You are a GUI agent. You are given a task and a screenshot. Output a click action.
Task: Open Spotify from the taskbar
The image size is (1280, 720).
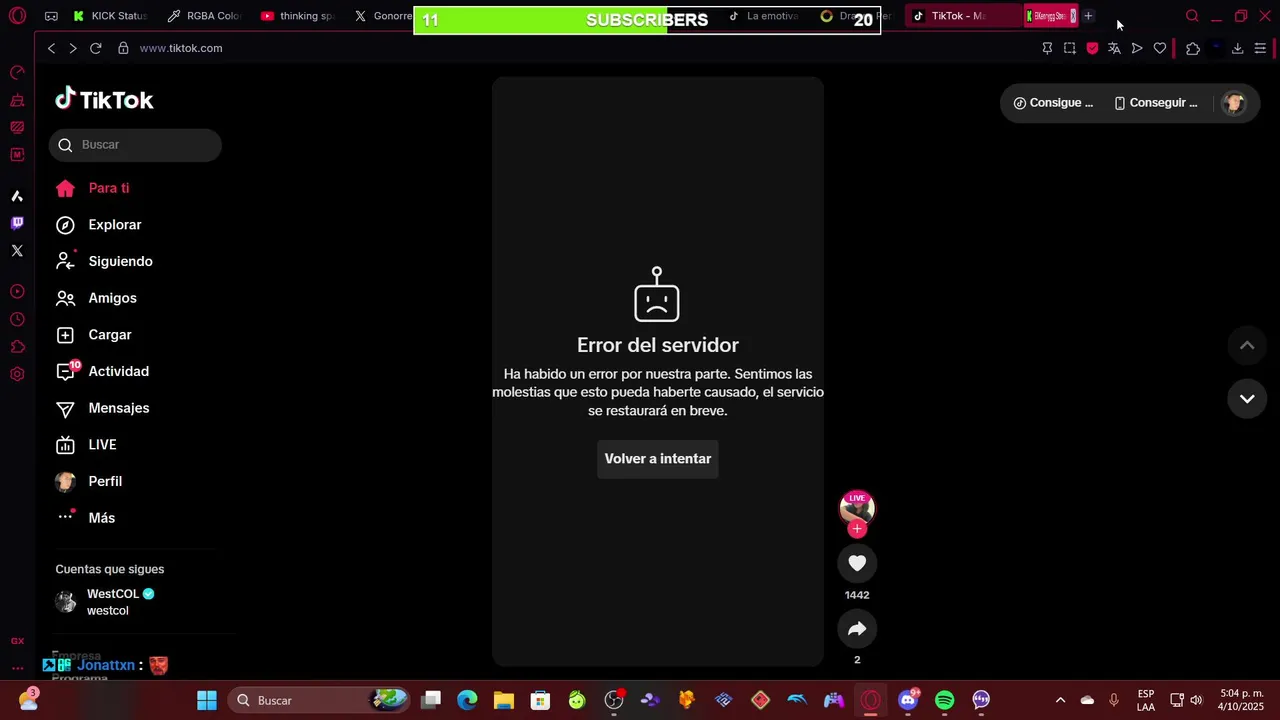coord(944,700)
